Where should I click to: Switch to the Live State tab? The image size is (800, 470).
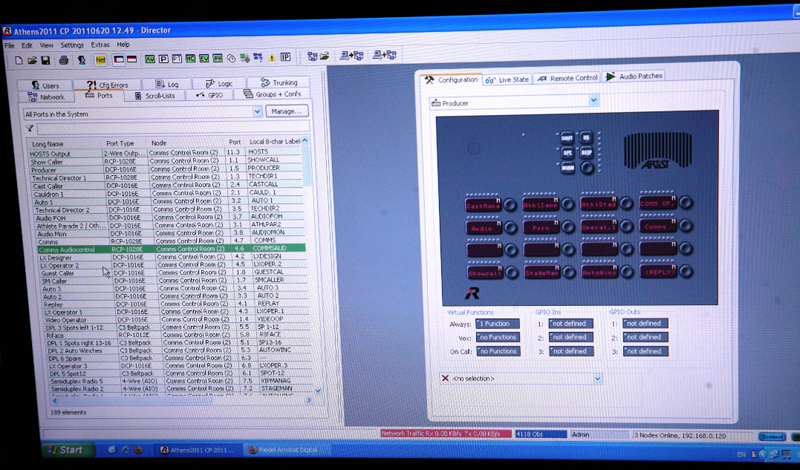click(x=507, y=80)
